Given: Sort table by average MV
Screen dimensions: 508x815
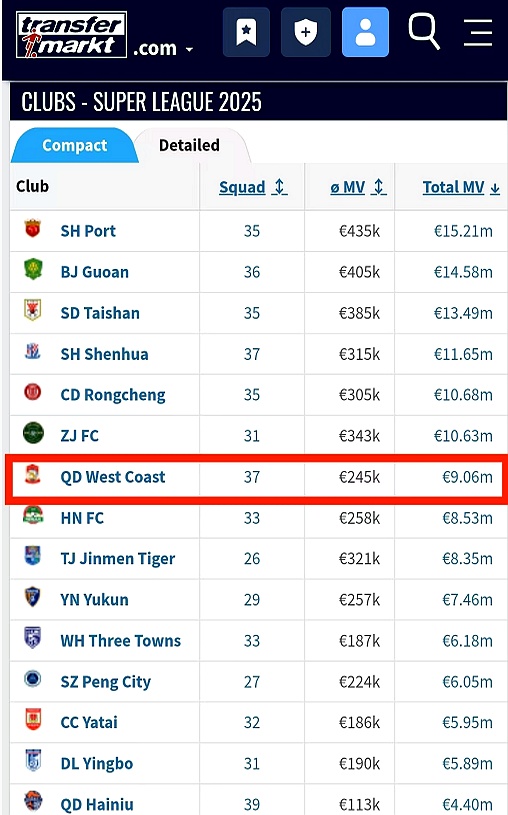Looking at the screenshot, I should [358, 187].
